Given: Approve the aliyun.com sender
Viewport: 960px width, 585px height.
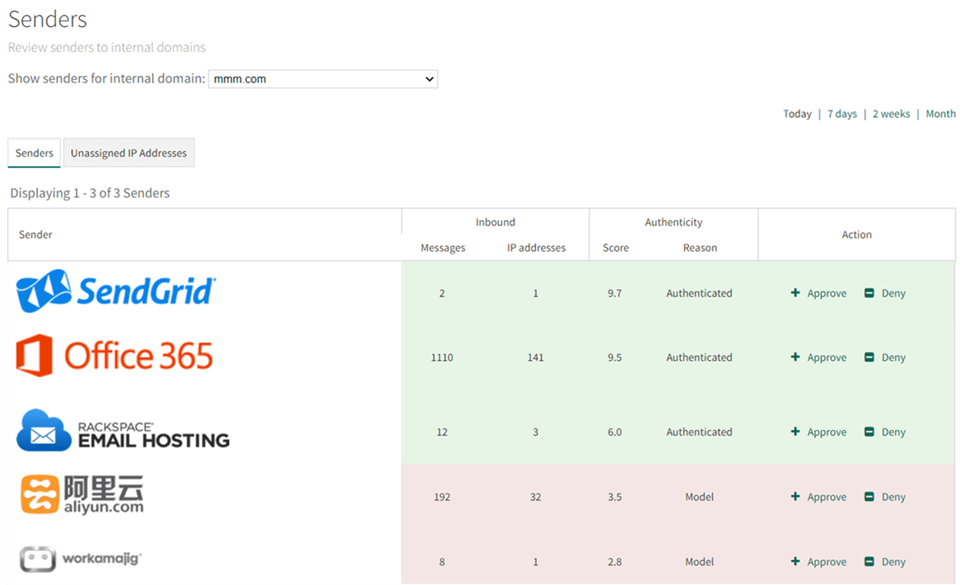Looking at the screenshot, I should click(819, 497).
